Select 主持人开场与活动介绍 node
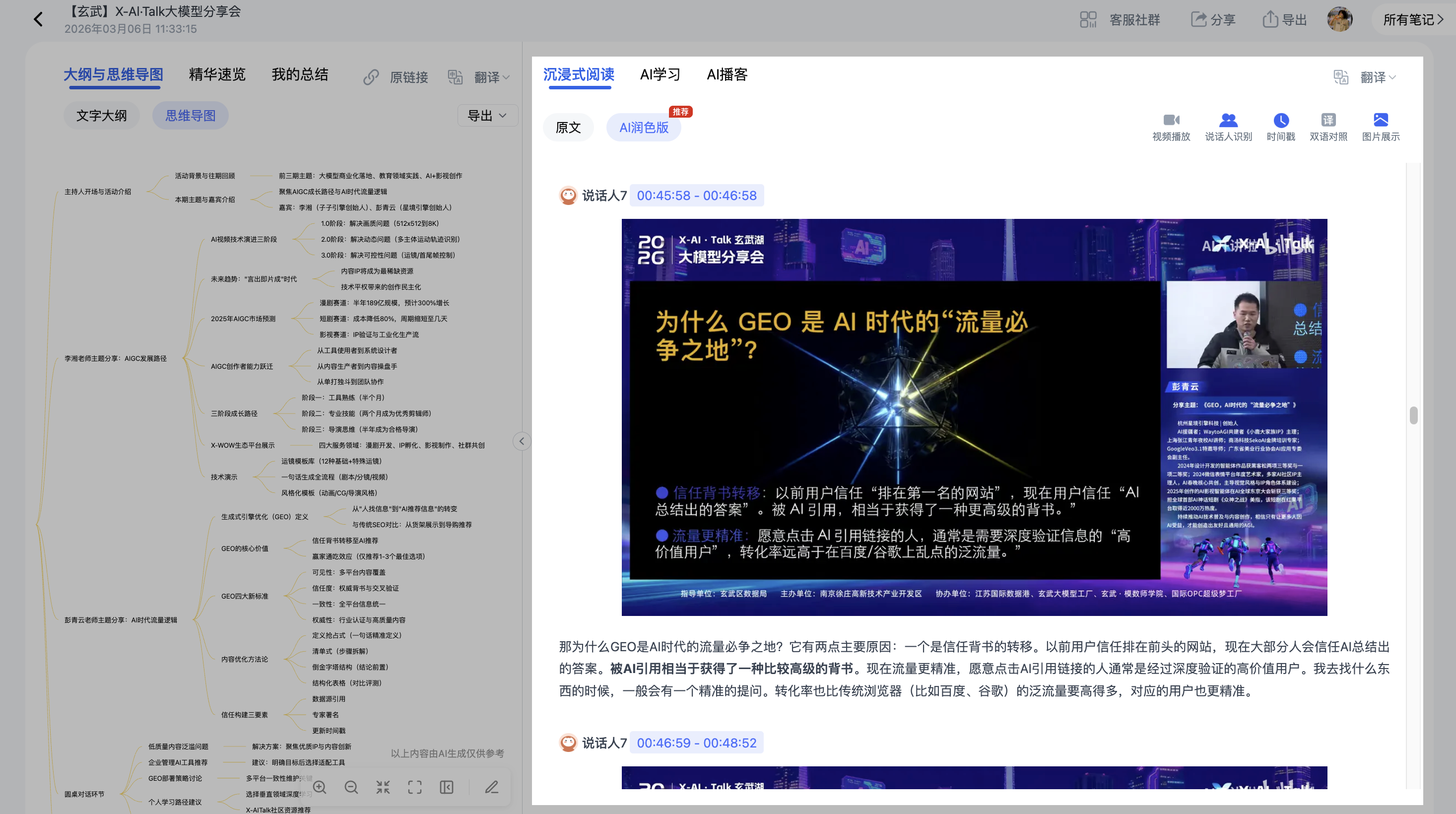 [98, 192]
